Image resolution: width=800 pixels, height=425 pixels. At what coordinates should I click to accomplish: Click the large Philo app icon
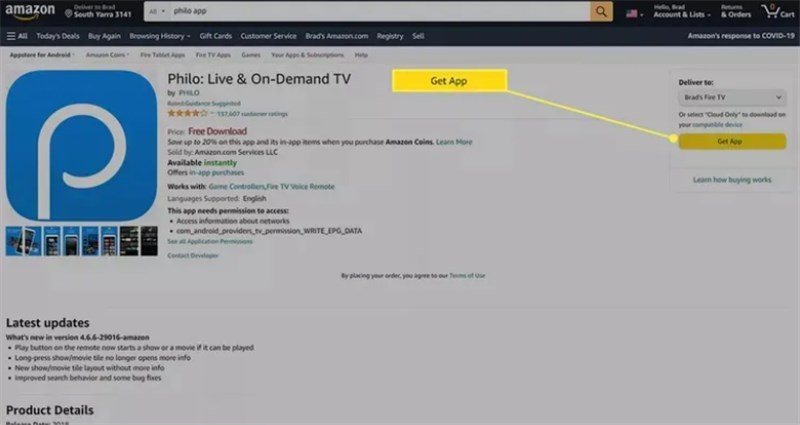coord(82,146)
